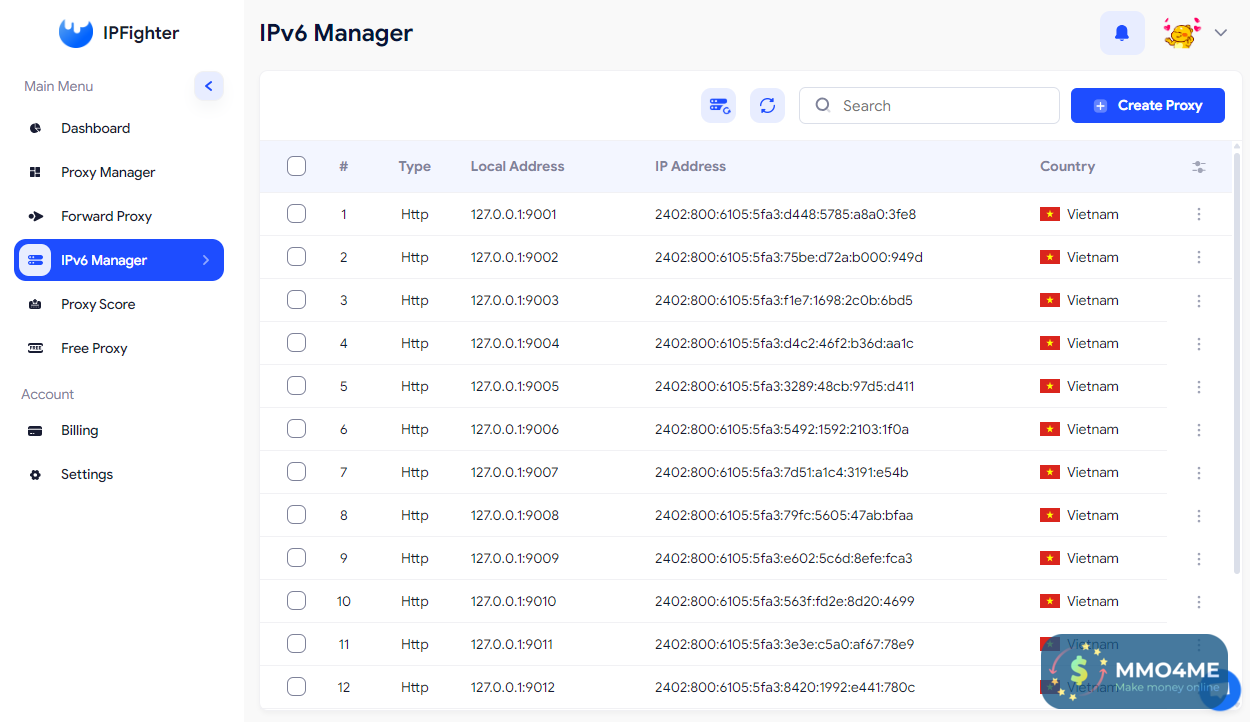Check the box for row 4 (port 9004)

pos(296,342)
